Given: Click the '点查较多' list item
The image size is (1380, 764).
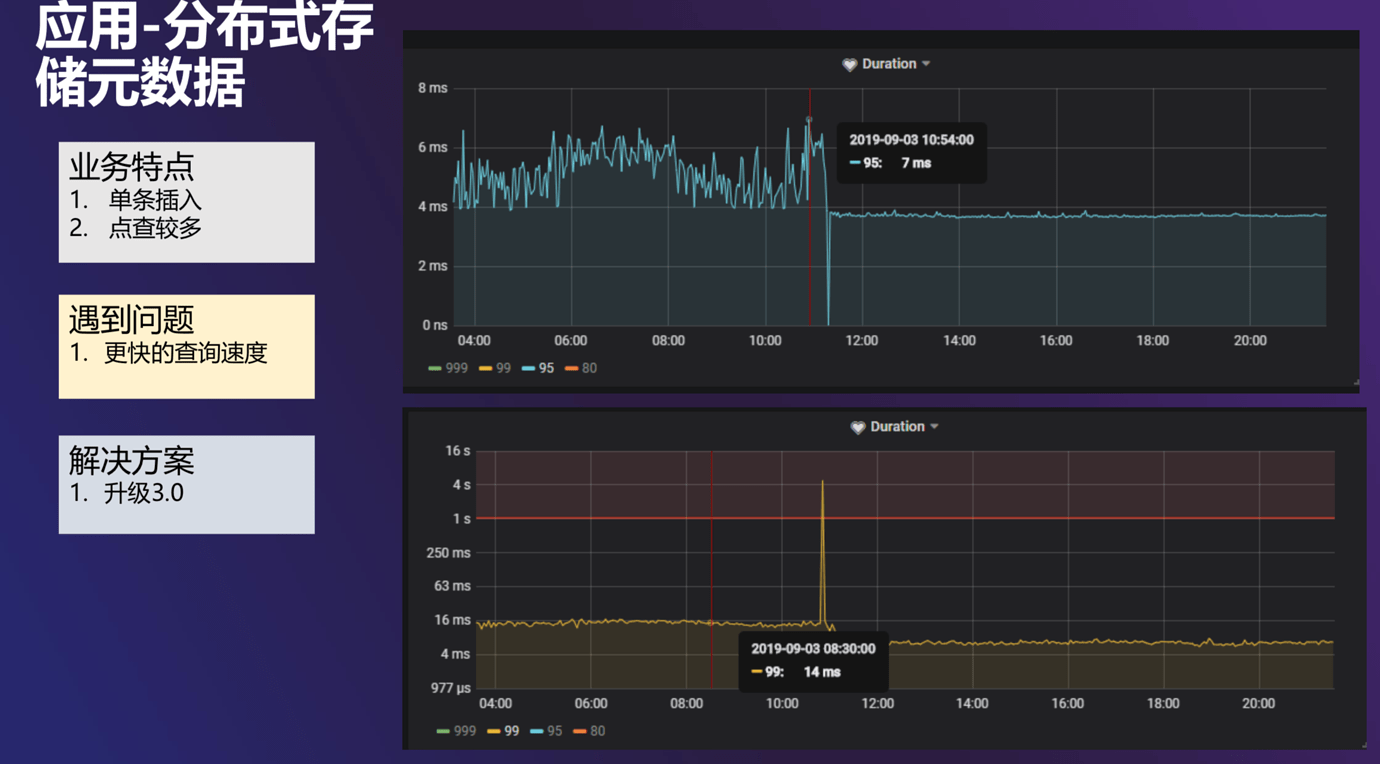Looking at the screenshot, I should click(x=155, y=228).
